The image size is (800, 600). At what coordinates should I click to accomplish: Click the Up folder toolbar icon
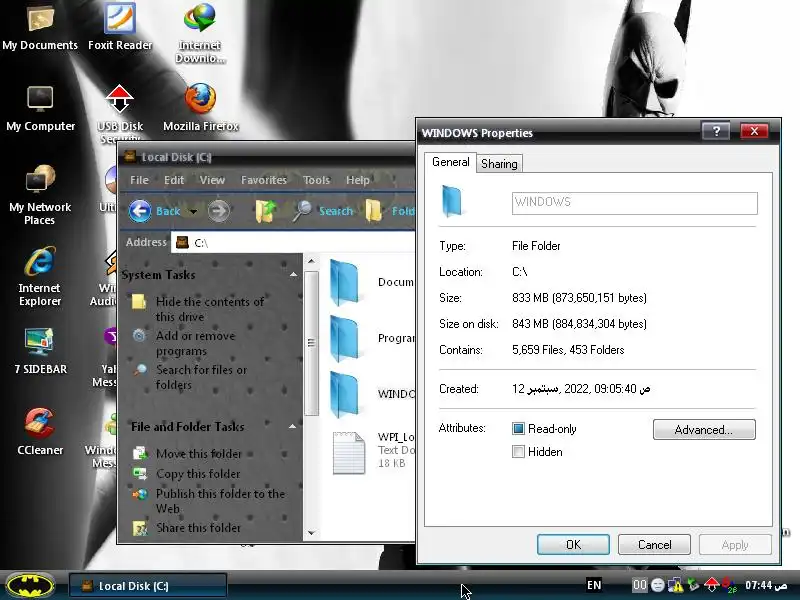click(x=265, y=211)
